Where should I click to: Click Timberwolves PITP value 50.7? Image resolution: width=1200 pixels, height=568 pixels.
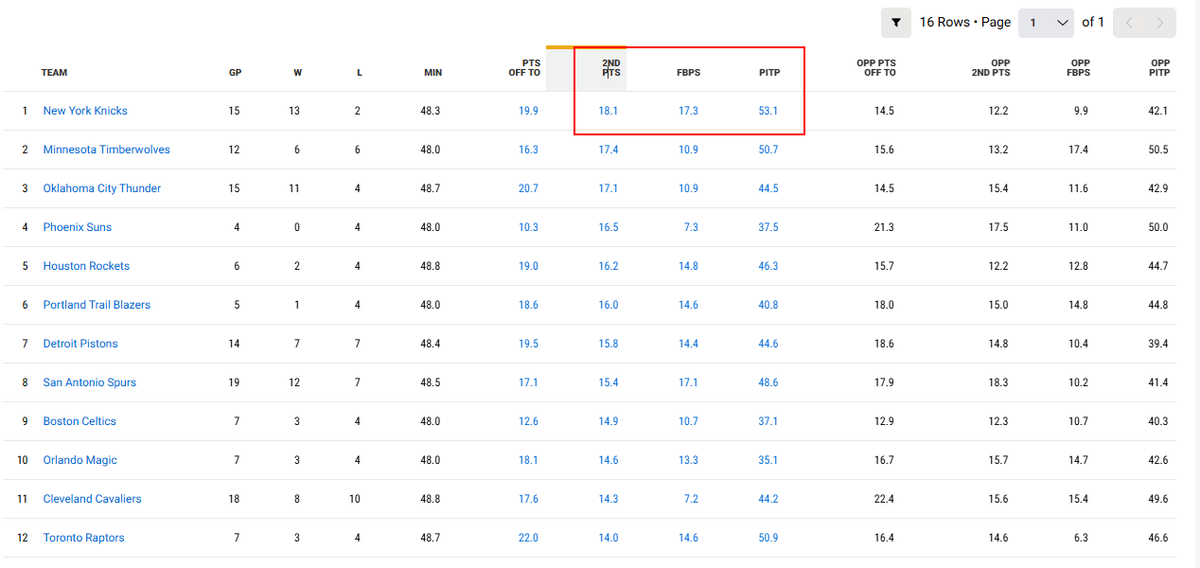point(768,150)
